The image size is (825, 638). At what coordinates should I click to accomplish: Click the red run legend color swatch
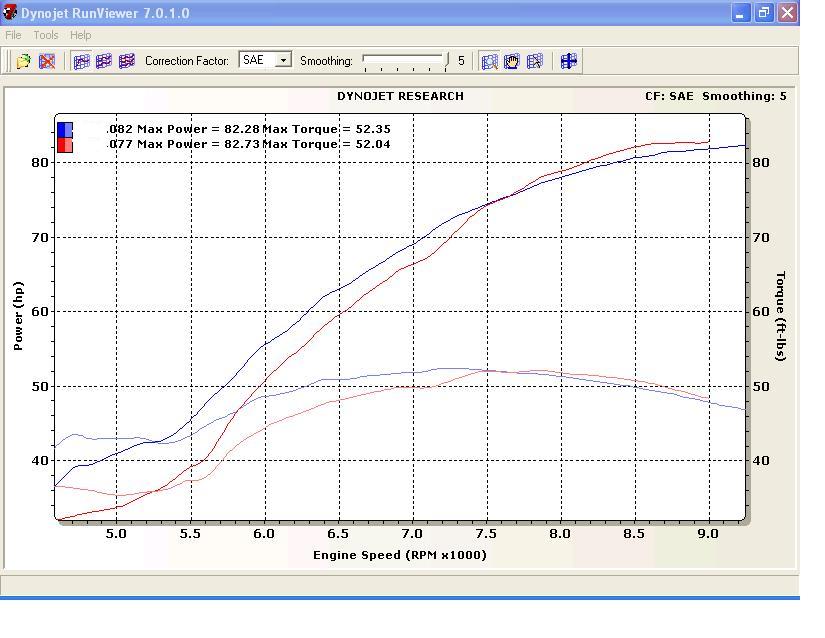point(65,145)
